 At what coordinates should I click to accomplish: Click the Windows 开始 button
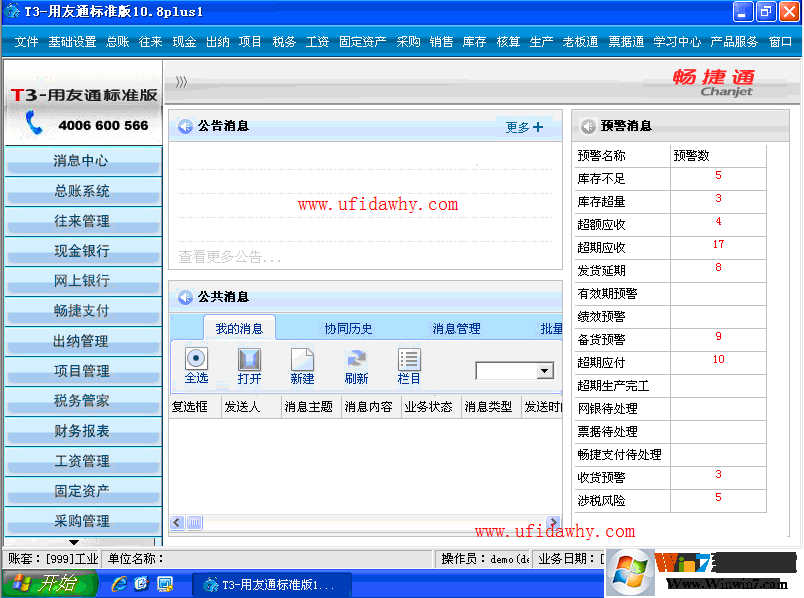pos(50,584)
